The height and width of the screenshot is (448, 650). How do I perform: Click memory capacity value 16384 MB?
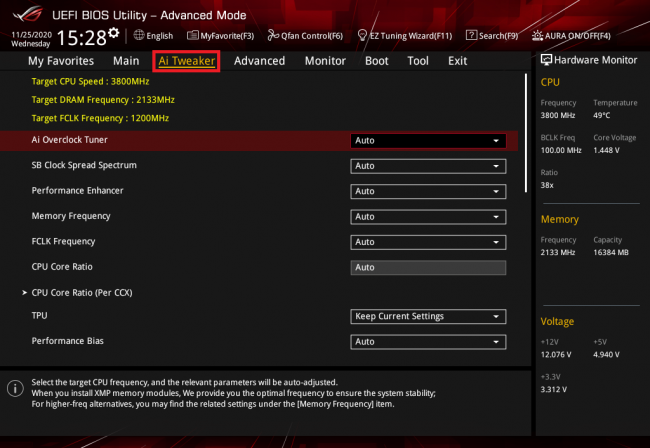click(x=611, y=252)
